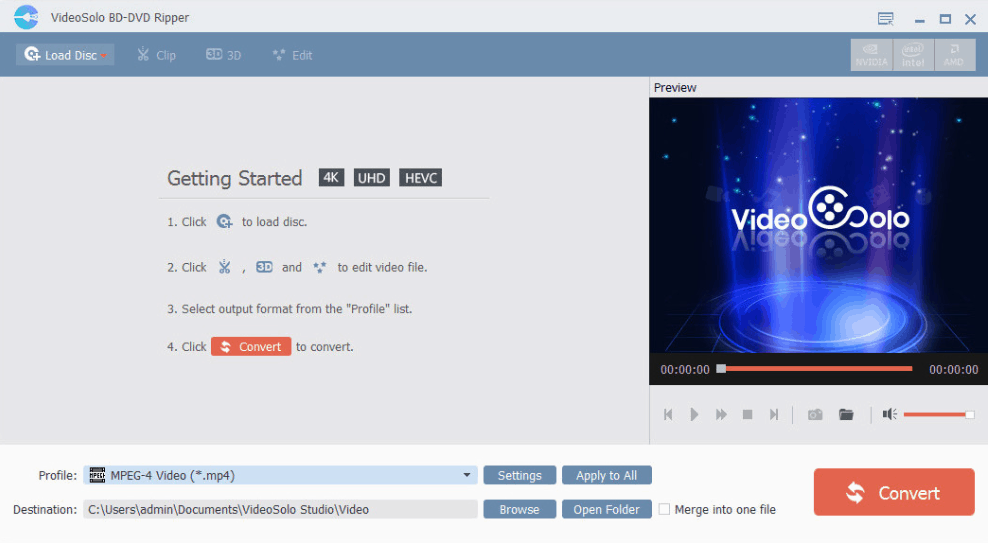The height and width of the screenshot is (543, 988).
Task: Toggle NVIDIA hardware acceleration
Action: [871, 55]
